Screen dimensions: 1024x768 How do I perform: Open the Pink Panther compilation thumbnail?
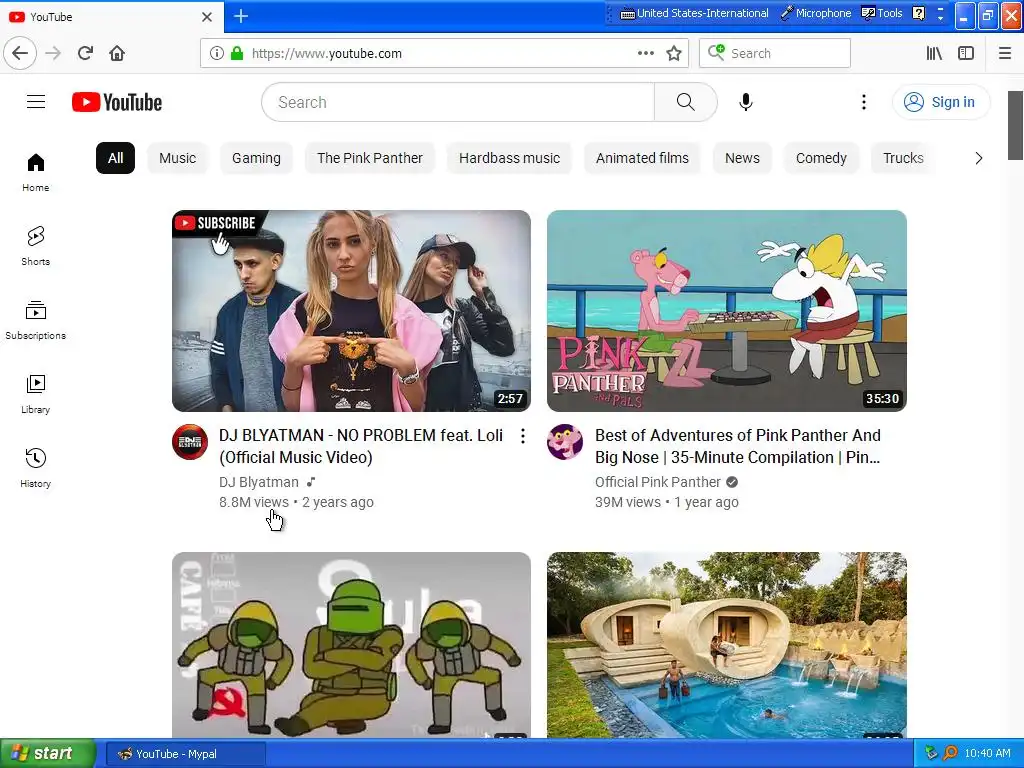pos(727,311)
